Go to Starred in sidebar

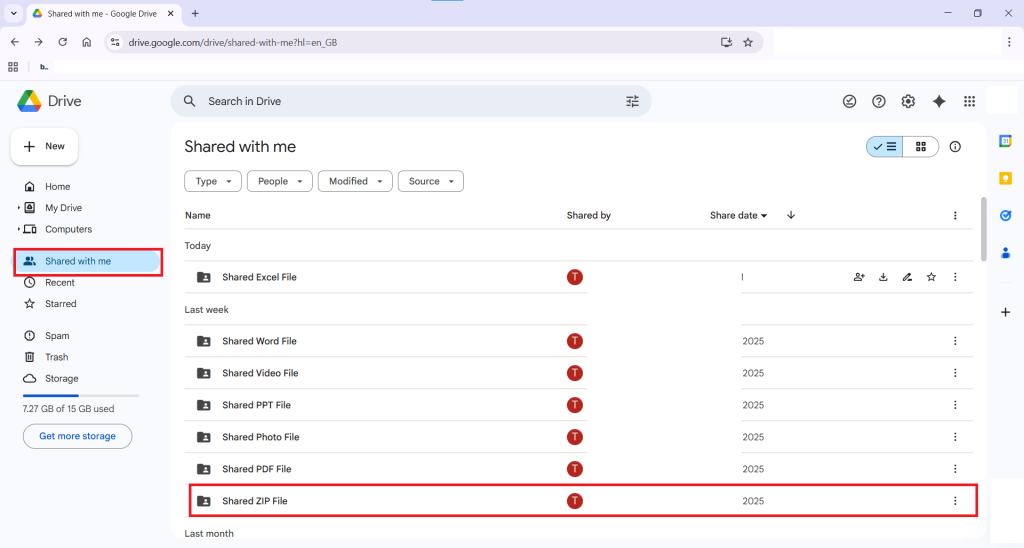coord(60,304)
